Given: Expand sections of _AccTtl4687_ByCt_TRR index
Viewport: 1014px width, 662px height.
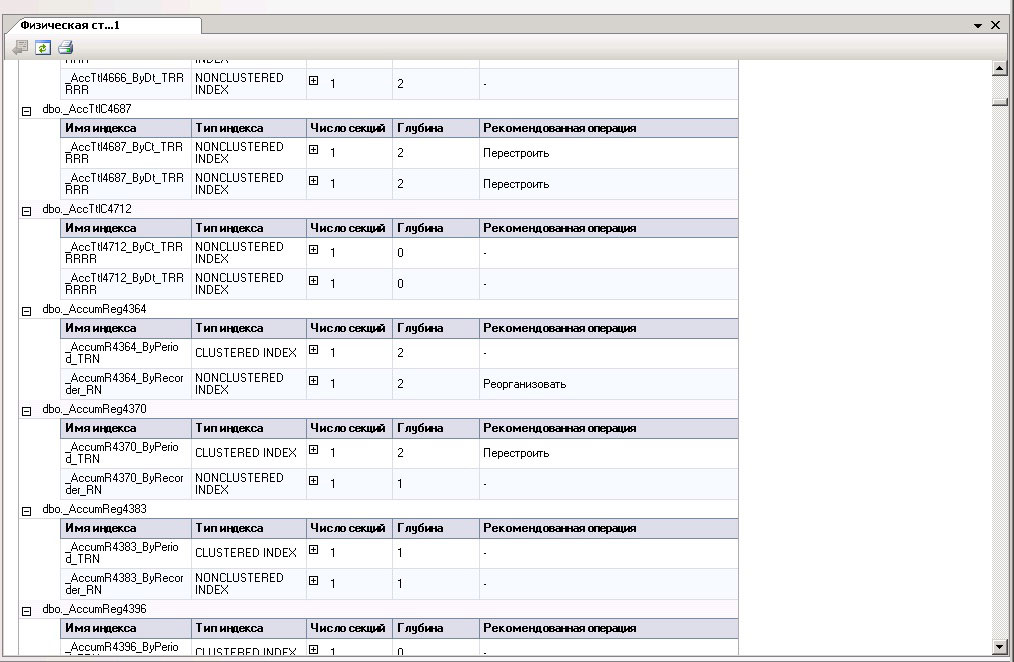Looking at the screenshot, I should point(314,150).
